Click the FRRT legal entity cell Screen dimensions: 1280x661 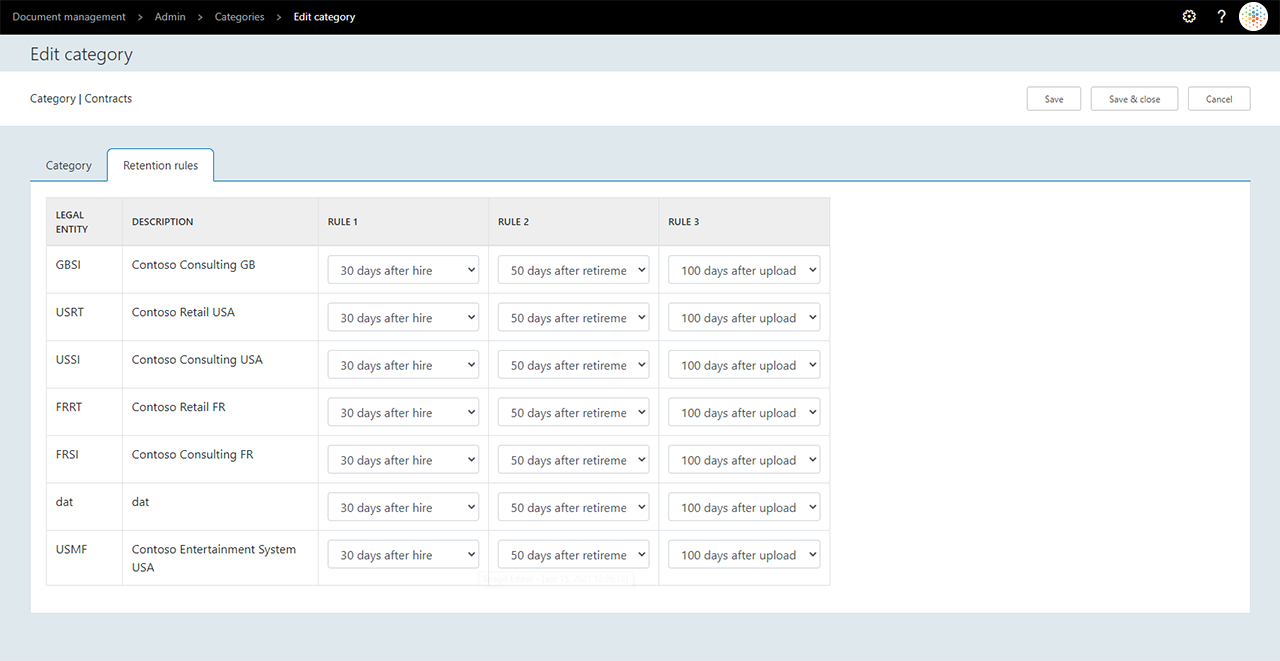84,412
